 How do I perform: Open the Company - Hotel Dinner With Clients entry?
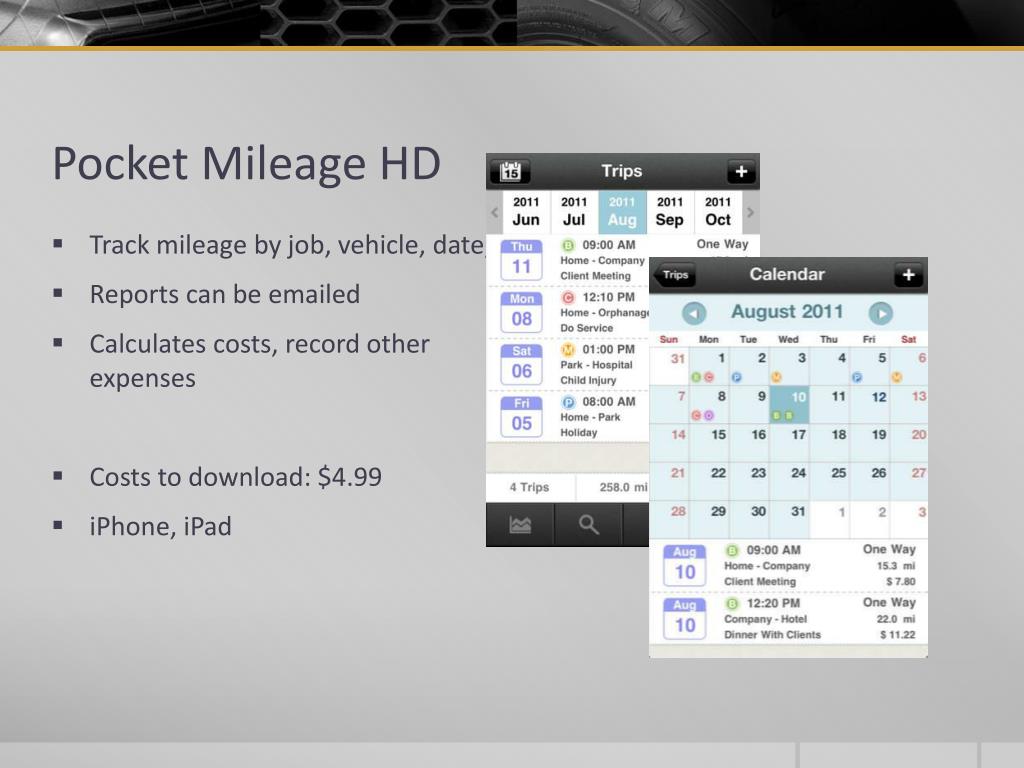click(789, 618)
